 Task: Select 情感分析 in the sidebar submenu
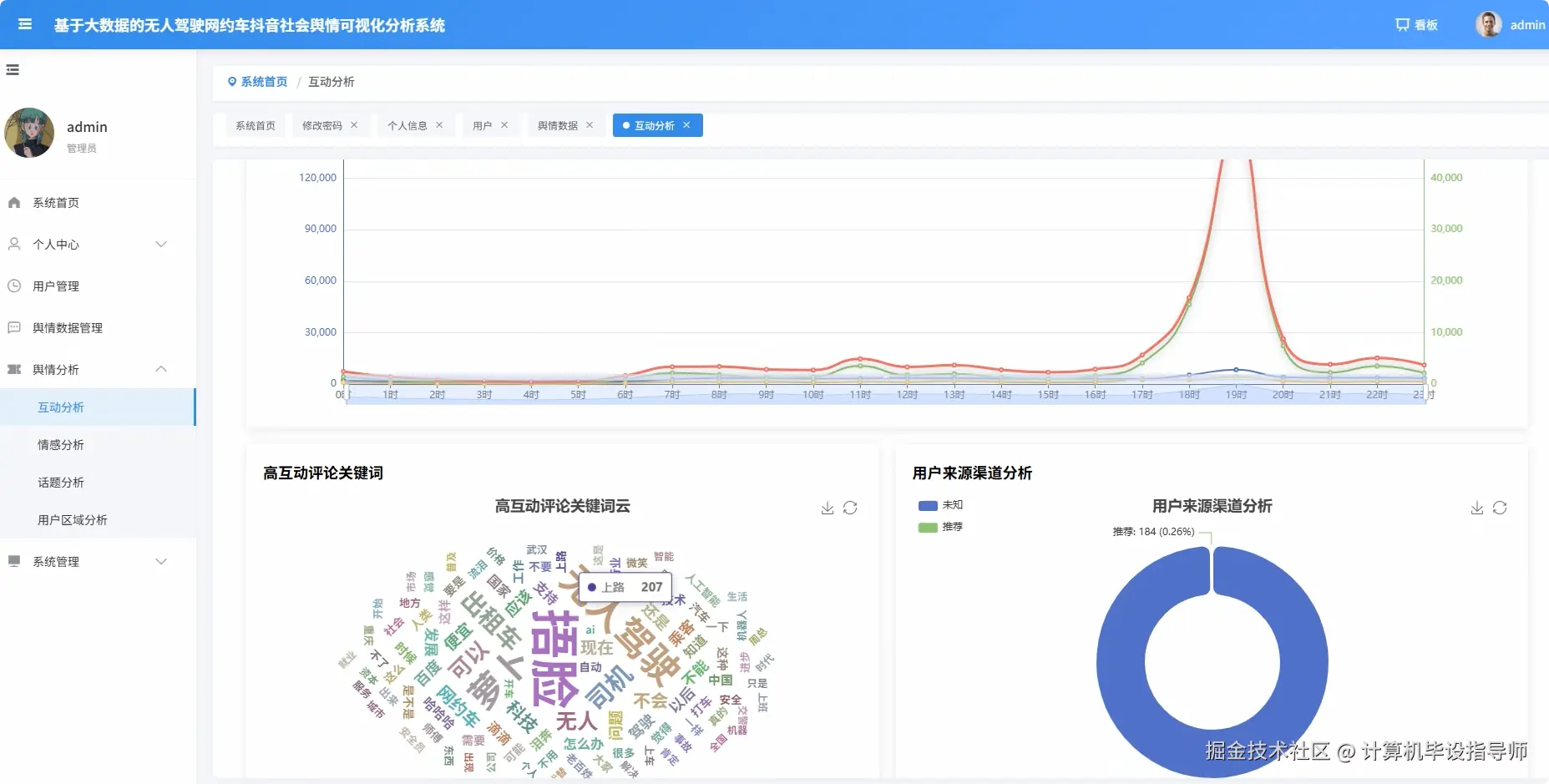click(x=60, y=444)
